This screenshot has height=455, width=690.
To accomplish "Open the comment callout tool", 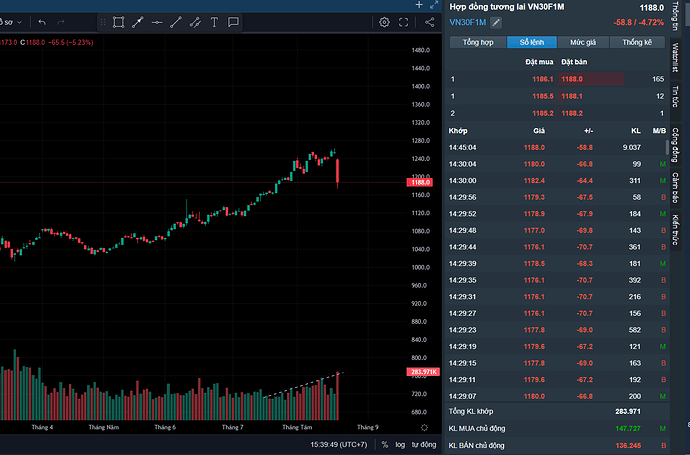I will click(233, 22).
